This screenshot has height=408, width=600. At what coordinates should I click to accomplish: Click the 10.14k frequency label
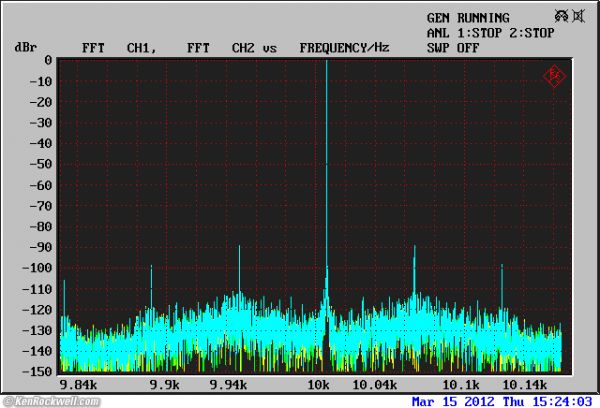pos(524,385)
